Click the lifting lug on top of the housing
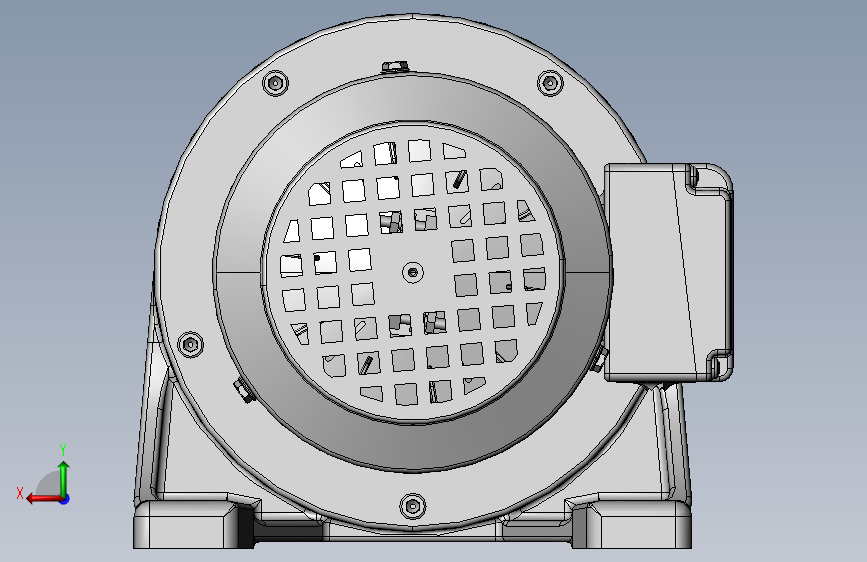Screen dimensions: 867x562 click(395, 67)
